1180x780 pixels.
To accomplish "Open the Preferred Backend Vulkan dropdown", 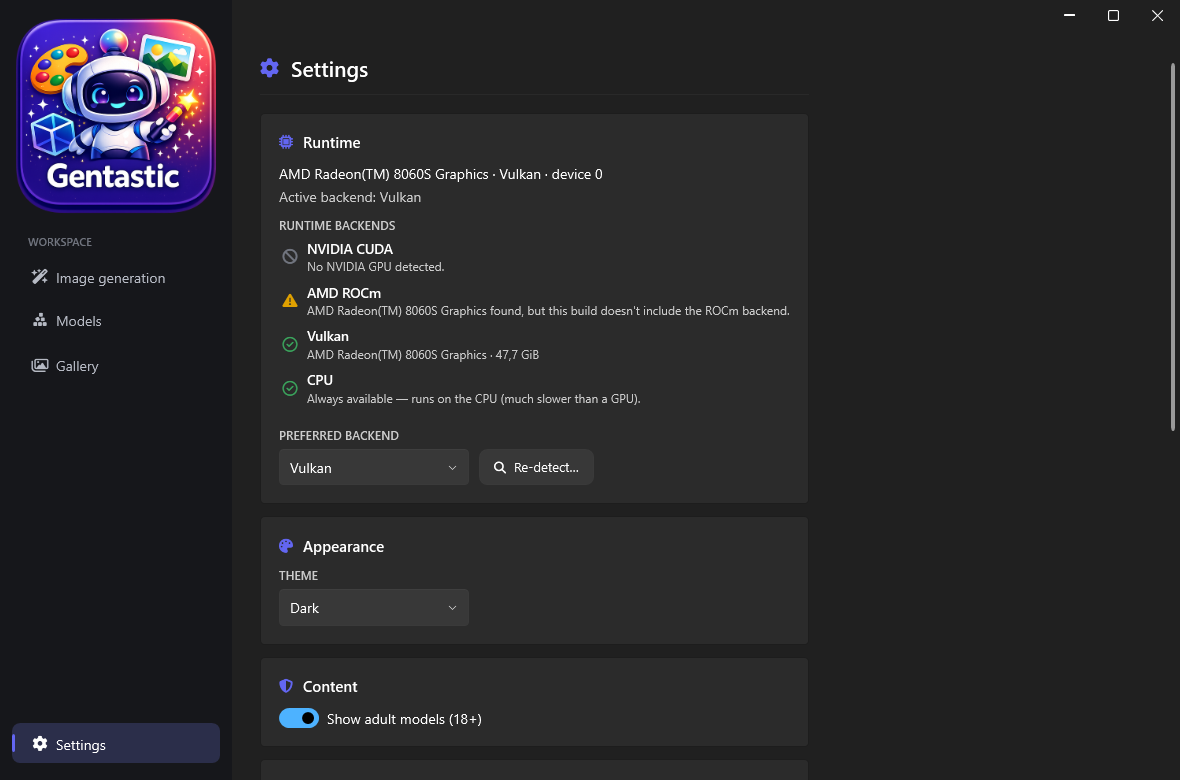I will tap(374, 468).
